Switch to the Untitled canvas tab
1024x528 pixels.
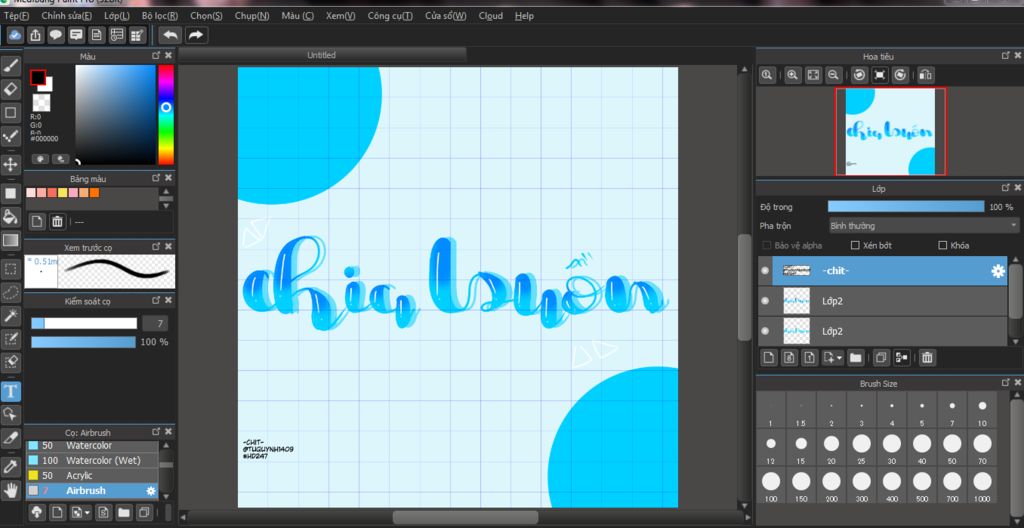321,56
